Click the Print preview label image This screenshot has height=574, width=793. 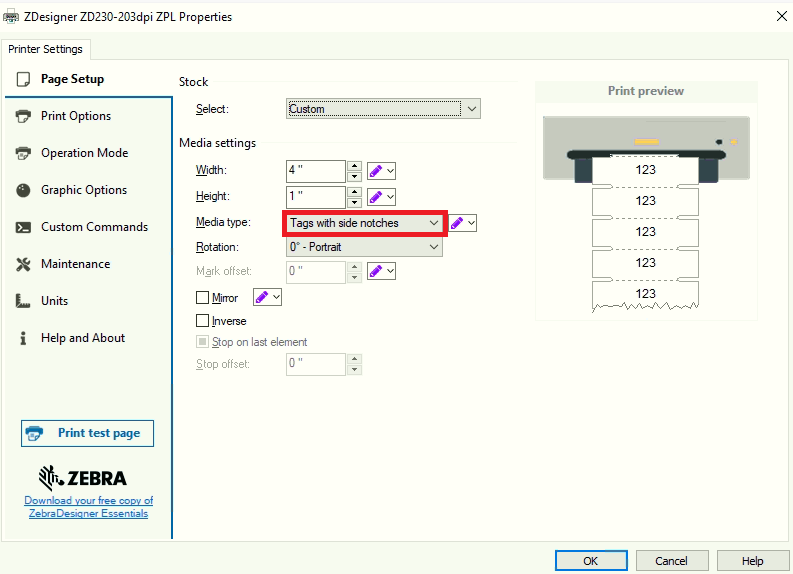646,214
